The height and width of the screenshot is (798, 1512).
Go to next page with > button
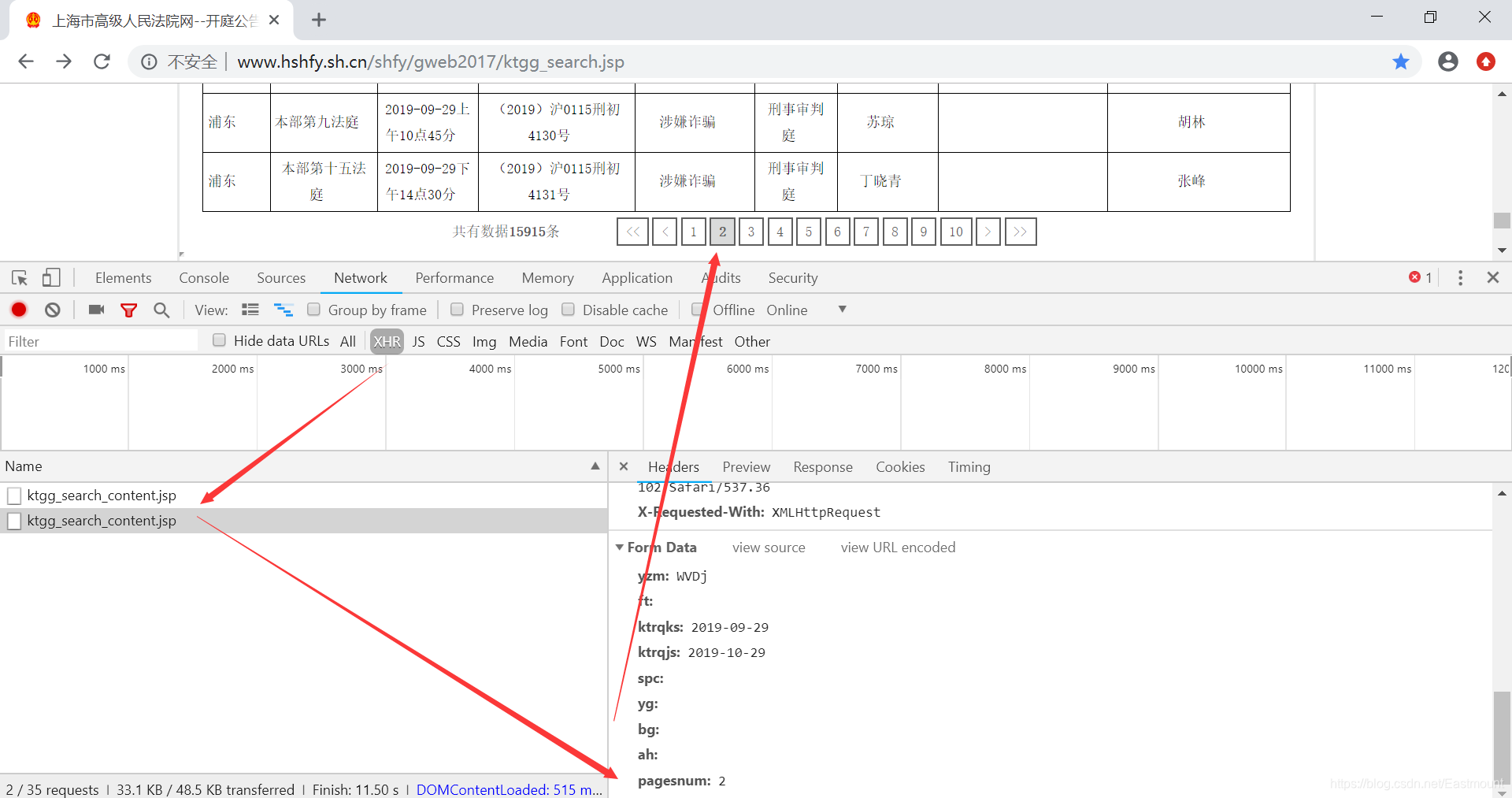click(988, 232)
